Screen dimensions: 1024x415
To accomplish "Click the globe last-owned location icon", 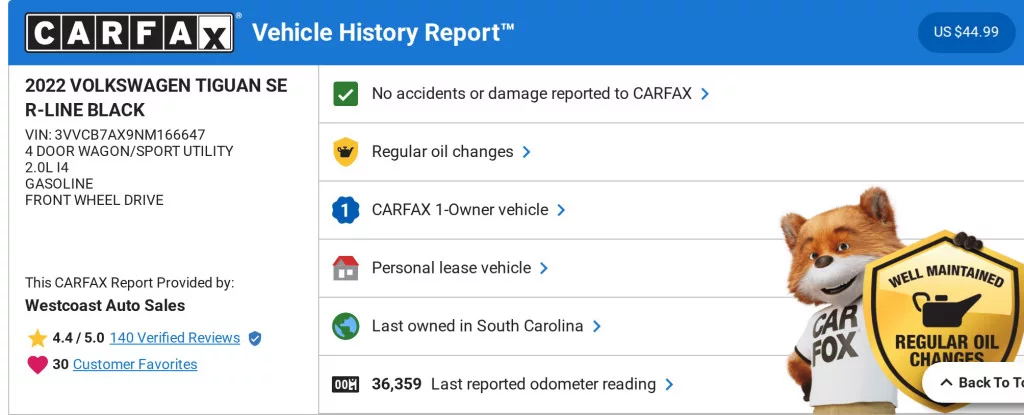I will pyautogui.click(x=345, y=326).
